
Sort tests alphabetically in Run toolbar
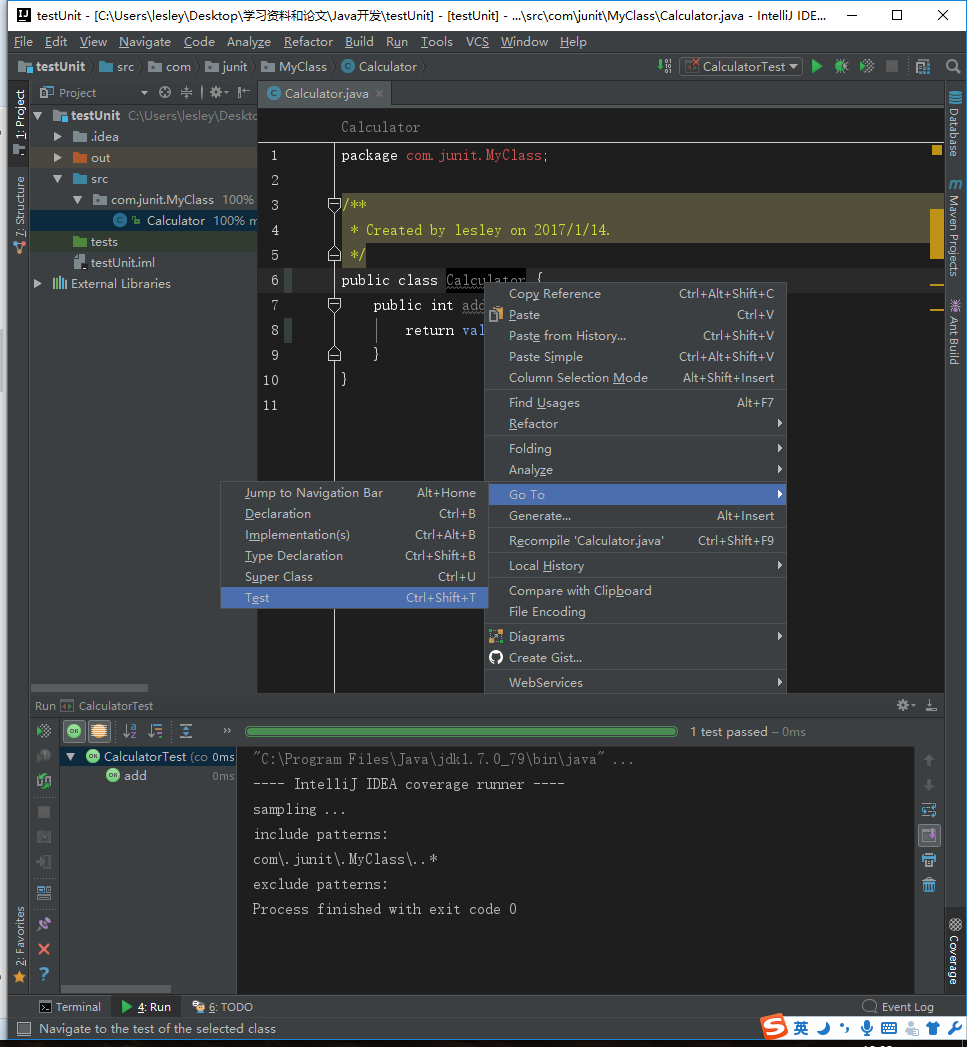tap(130, 731)
